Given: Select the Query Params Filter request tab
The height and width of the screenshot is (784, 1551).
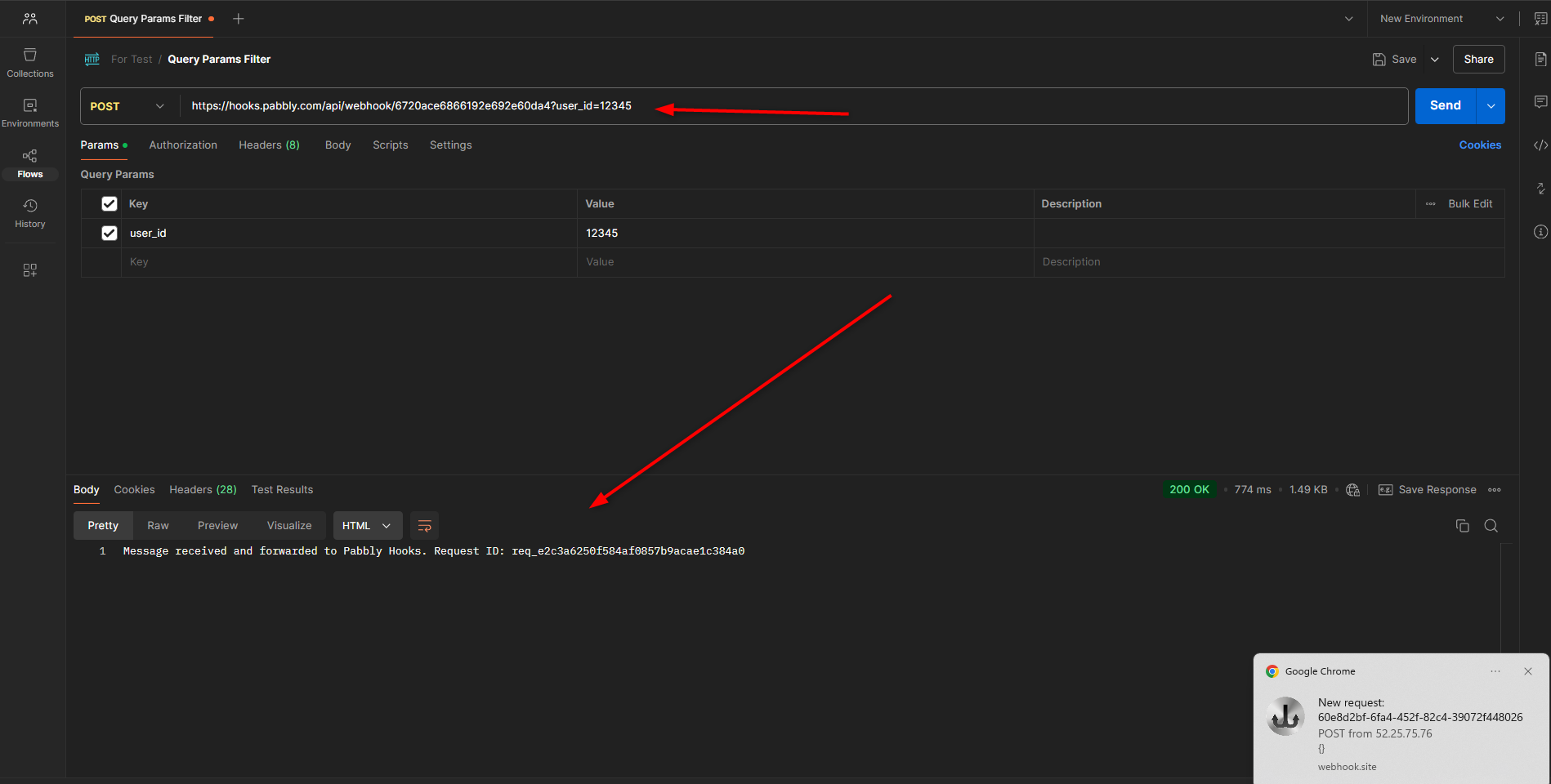Looking at the screenshot, I should click(x=144, y=19).
